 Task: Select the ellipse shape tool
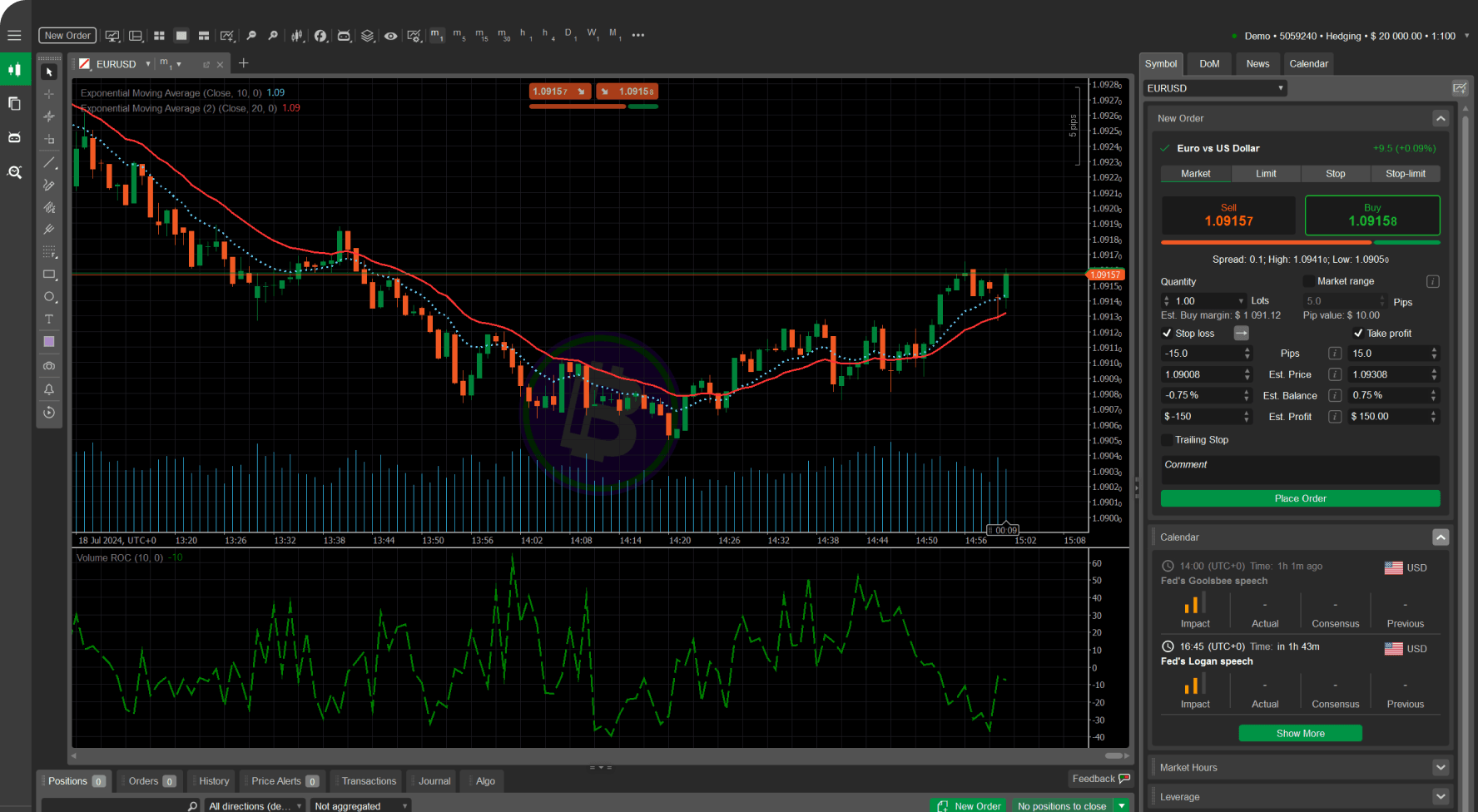pyautogui.click(x=49, y=297)
